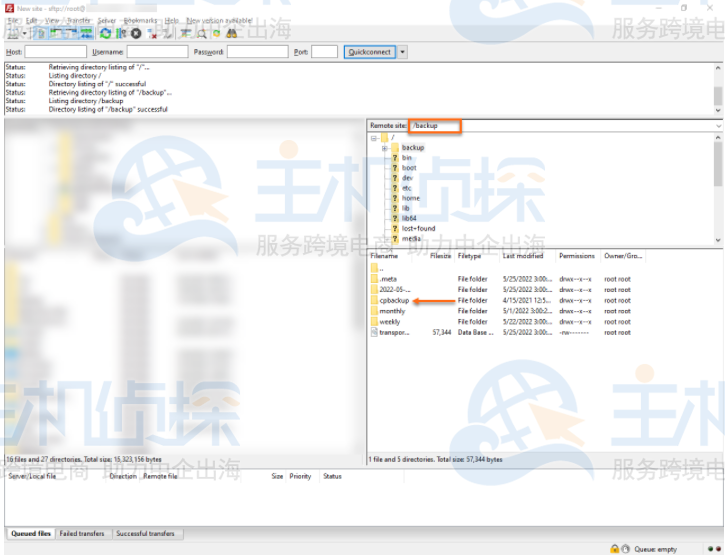
Task: Switch to Successful transfers tab
Action: coord(145,534)
